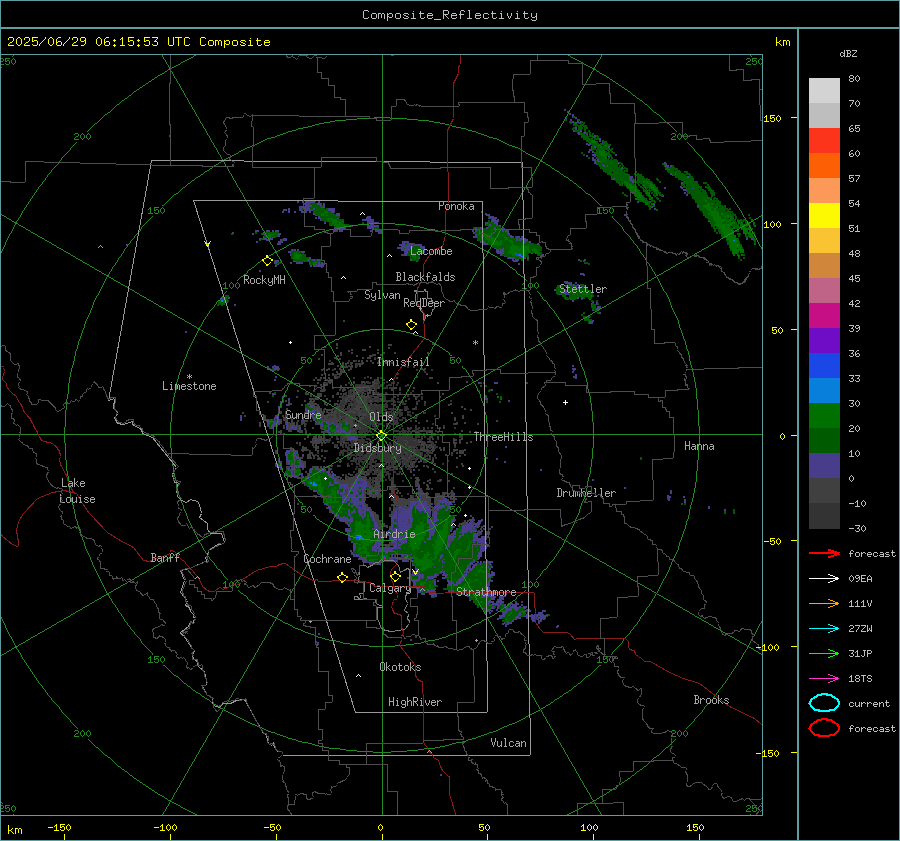Click the white 09EA arrow icon
Image resolution: width=900 pixels, height=841 pixels.
coord(824,579)
